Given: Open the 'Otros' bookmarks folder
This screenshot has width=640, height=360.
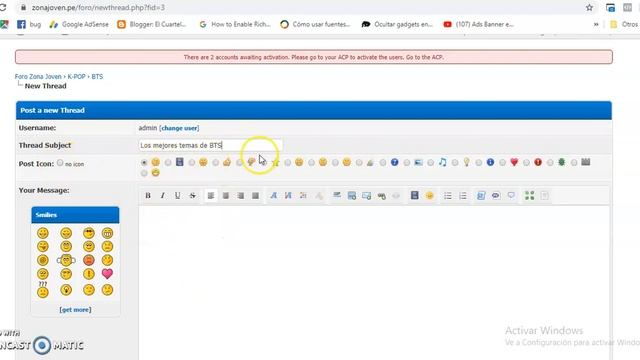Looking at the screenshot, I should [624, 24].
